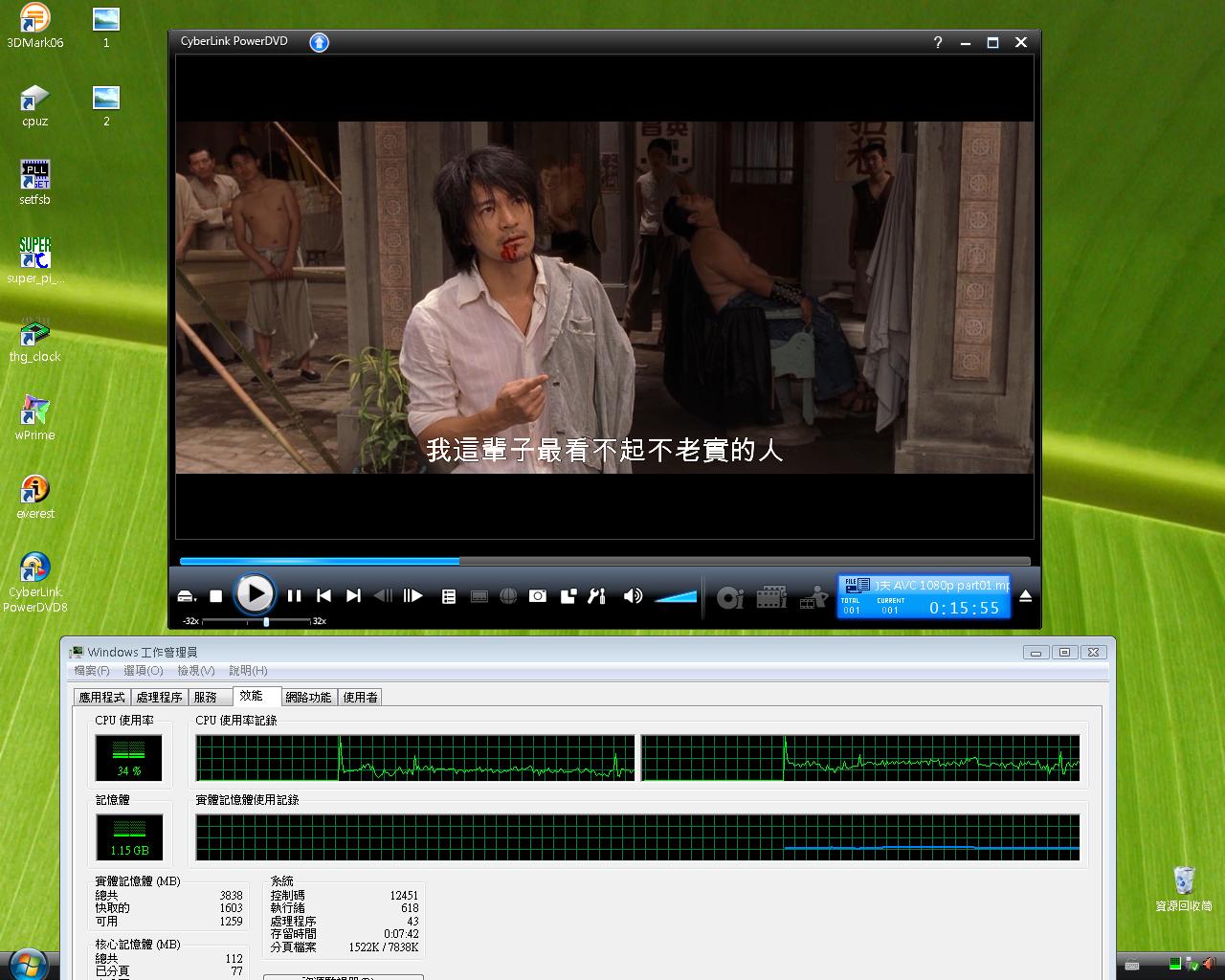Switch to the 網路功能 tab

(309, 697)
